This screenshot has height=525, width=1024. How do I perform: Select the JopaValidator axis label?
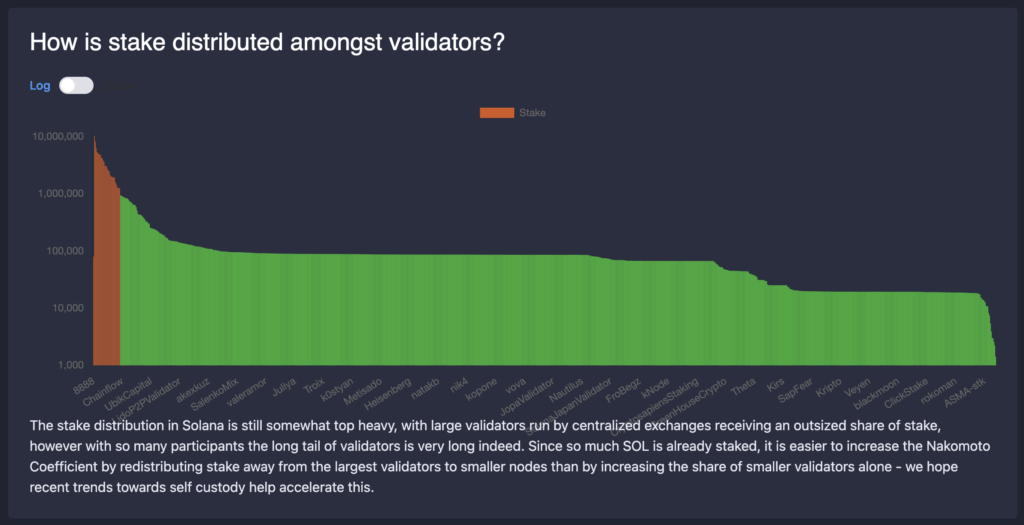click(x=527, y=396)
